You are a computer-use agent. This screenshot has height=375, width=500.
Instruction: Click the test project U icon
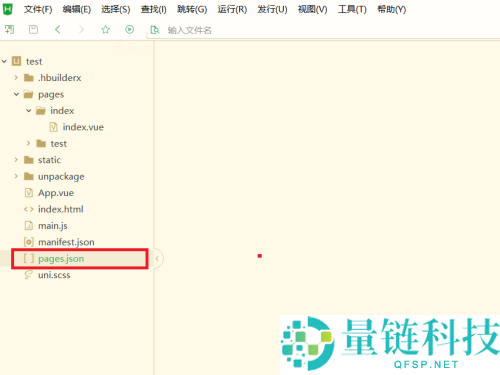click(16, 61)
